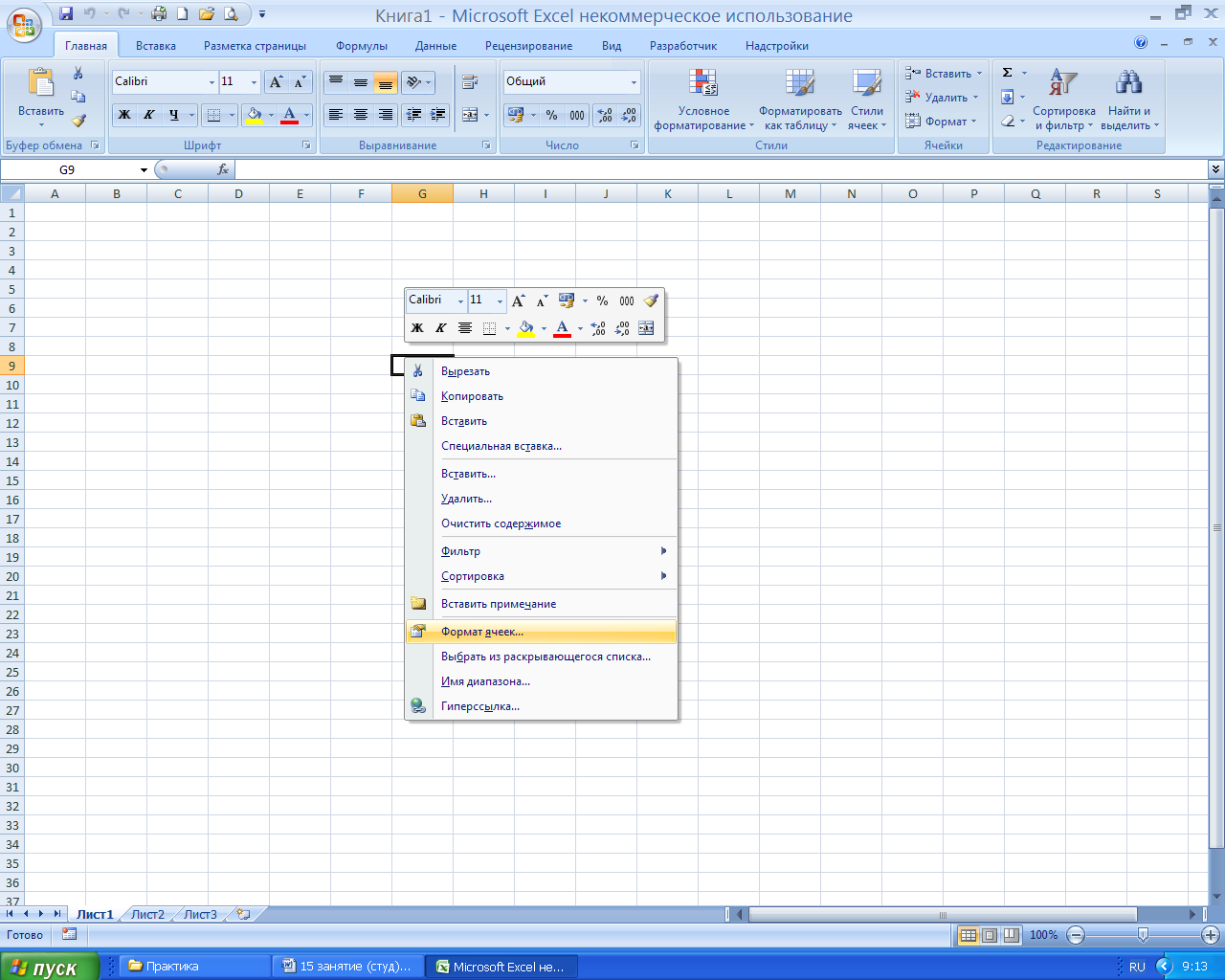
Task: Click ribbon thousands separator 000 icon
Action: coord(577,115)
